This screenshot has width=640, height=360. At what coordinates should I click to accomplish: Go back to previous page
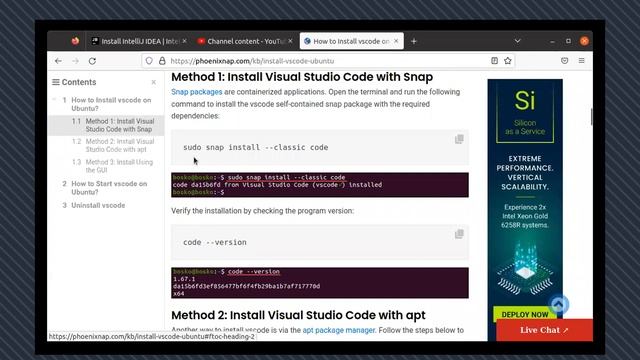[x=58, y=61]
